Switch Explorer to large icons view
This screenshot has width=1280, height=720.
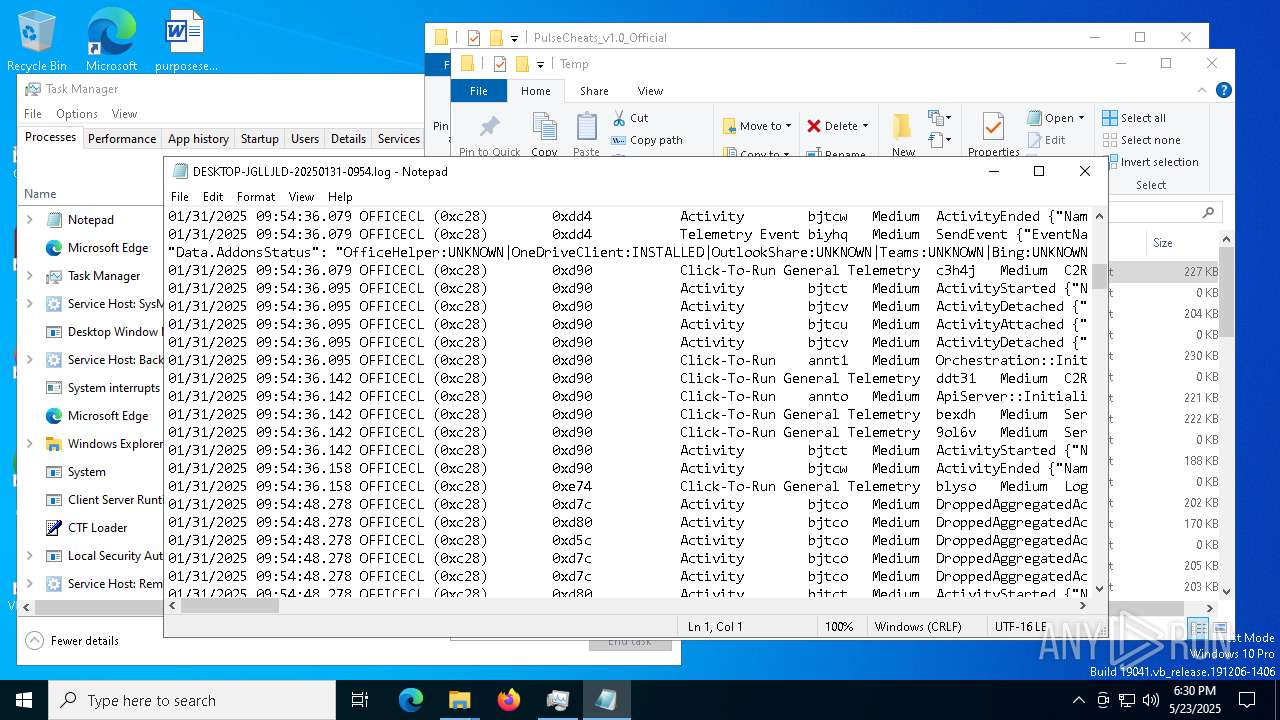click(x=1220, y=630)
